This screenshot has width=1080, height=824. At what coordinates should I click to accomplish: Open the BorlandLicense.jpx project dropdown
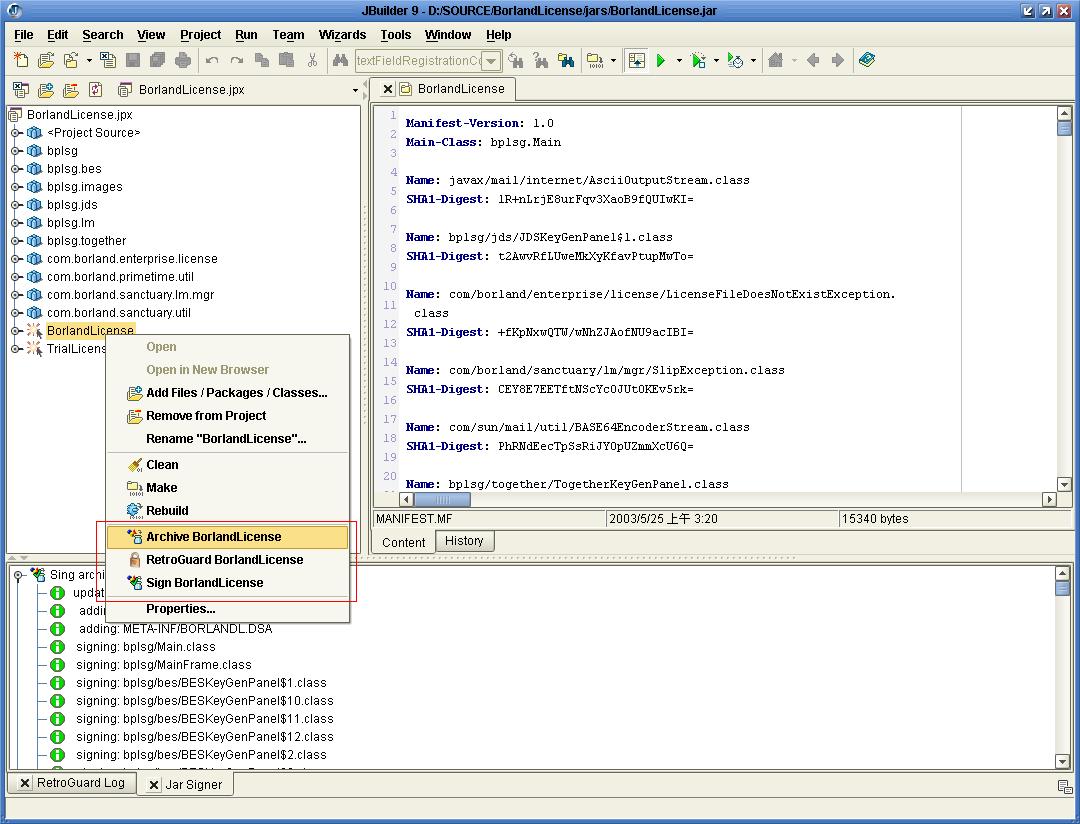pos(354,90)
